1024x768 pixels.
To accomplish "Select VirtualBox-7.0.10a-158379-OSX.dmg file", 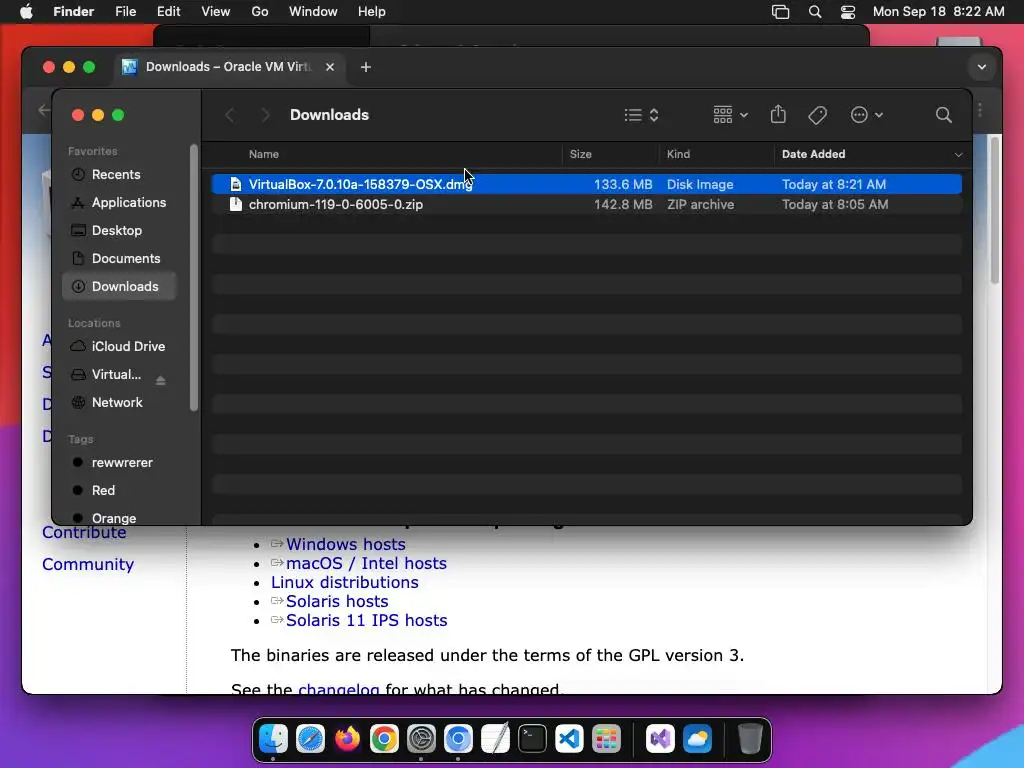I will pyautogui.click(x=586, y=184).
